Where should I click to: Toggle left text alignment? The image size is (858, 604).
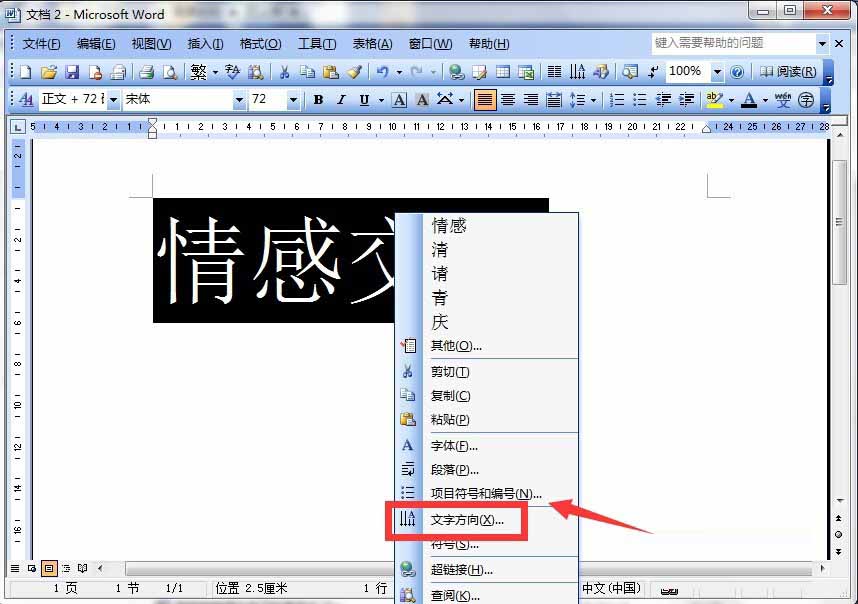(485, 100)
